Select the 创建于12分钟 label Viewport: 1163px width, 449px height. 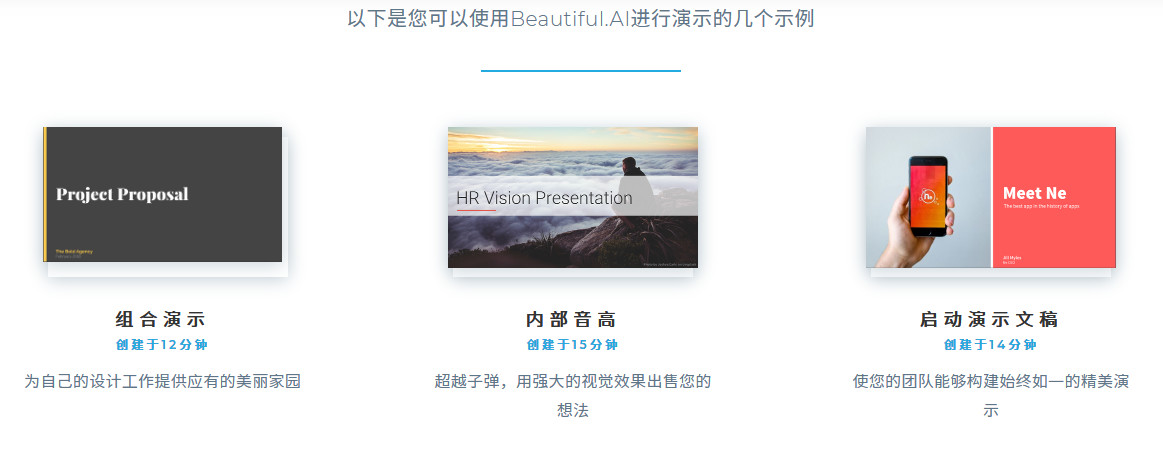161,345
